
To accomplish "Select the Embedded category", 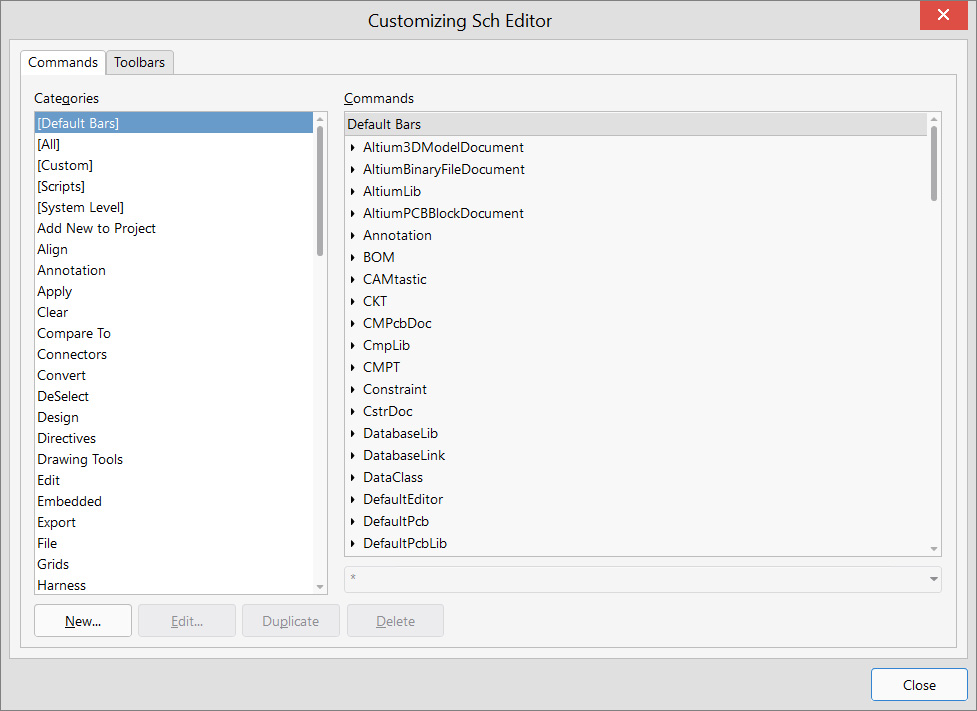I will [174, 501].
